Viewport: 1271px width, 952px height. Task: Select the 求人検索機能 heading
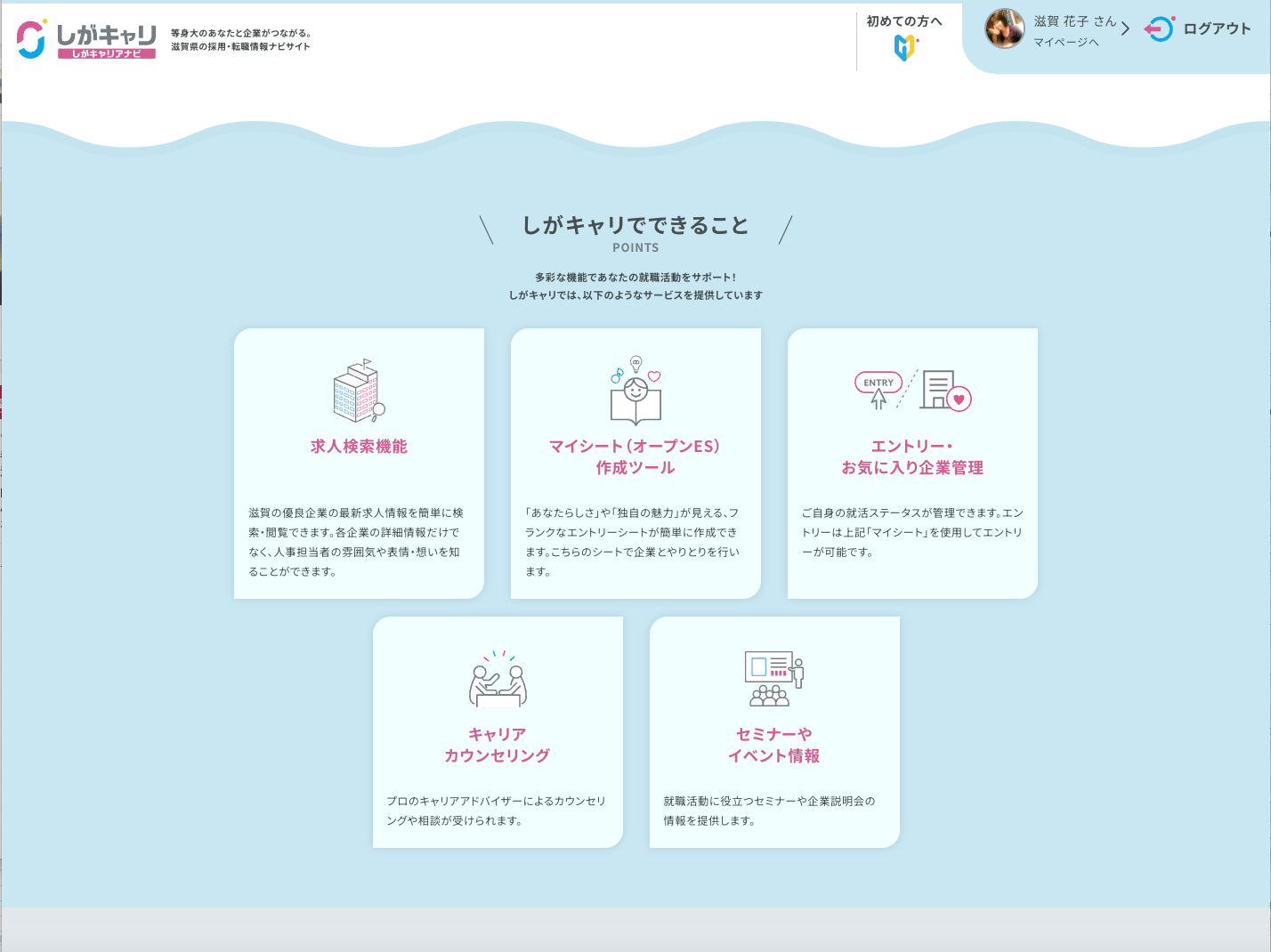[x=359, y=447]
